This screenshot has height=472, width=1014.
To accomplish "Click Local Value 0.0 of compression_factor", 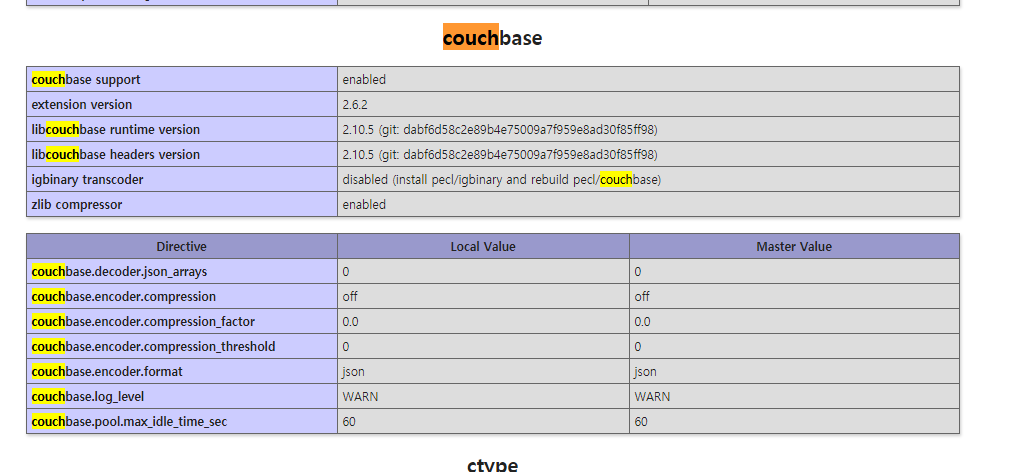I will pyautogui.click(x=351, y=321).
